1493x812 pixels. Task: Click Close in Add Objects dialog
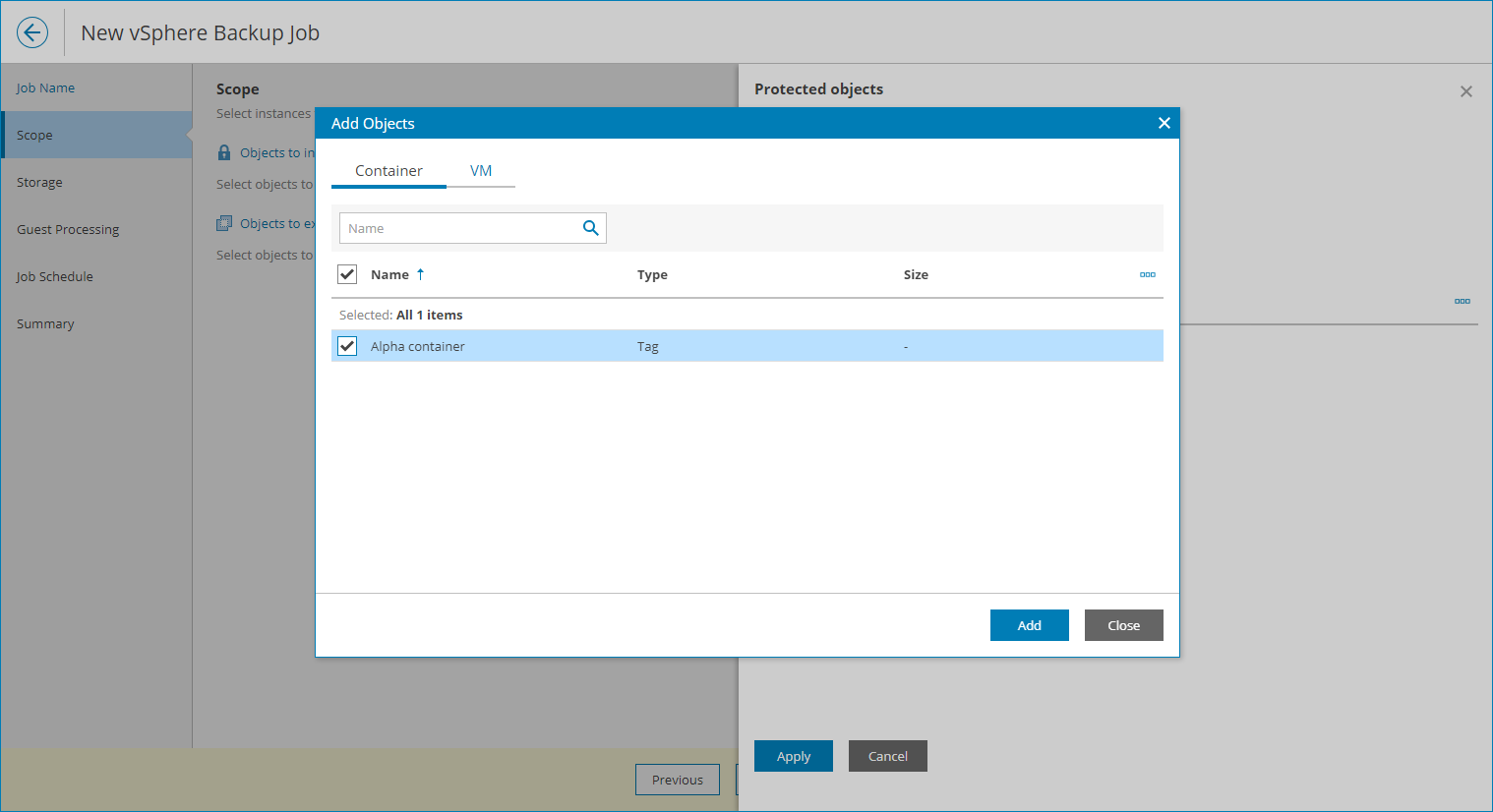click(x=1123, y=625)
